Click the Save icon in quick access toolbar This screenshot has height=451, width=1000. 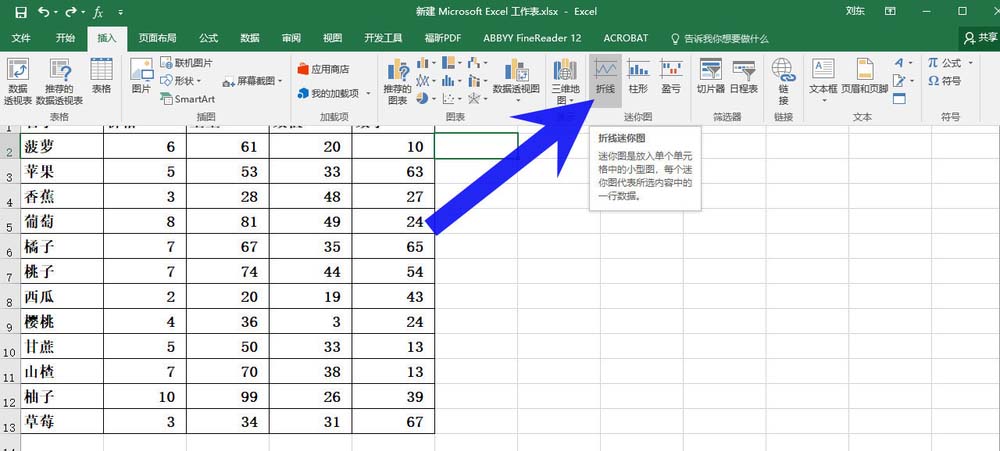pos(21,11)
